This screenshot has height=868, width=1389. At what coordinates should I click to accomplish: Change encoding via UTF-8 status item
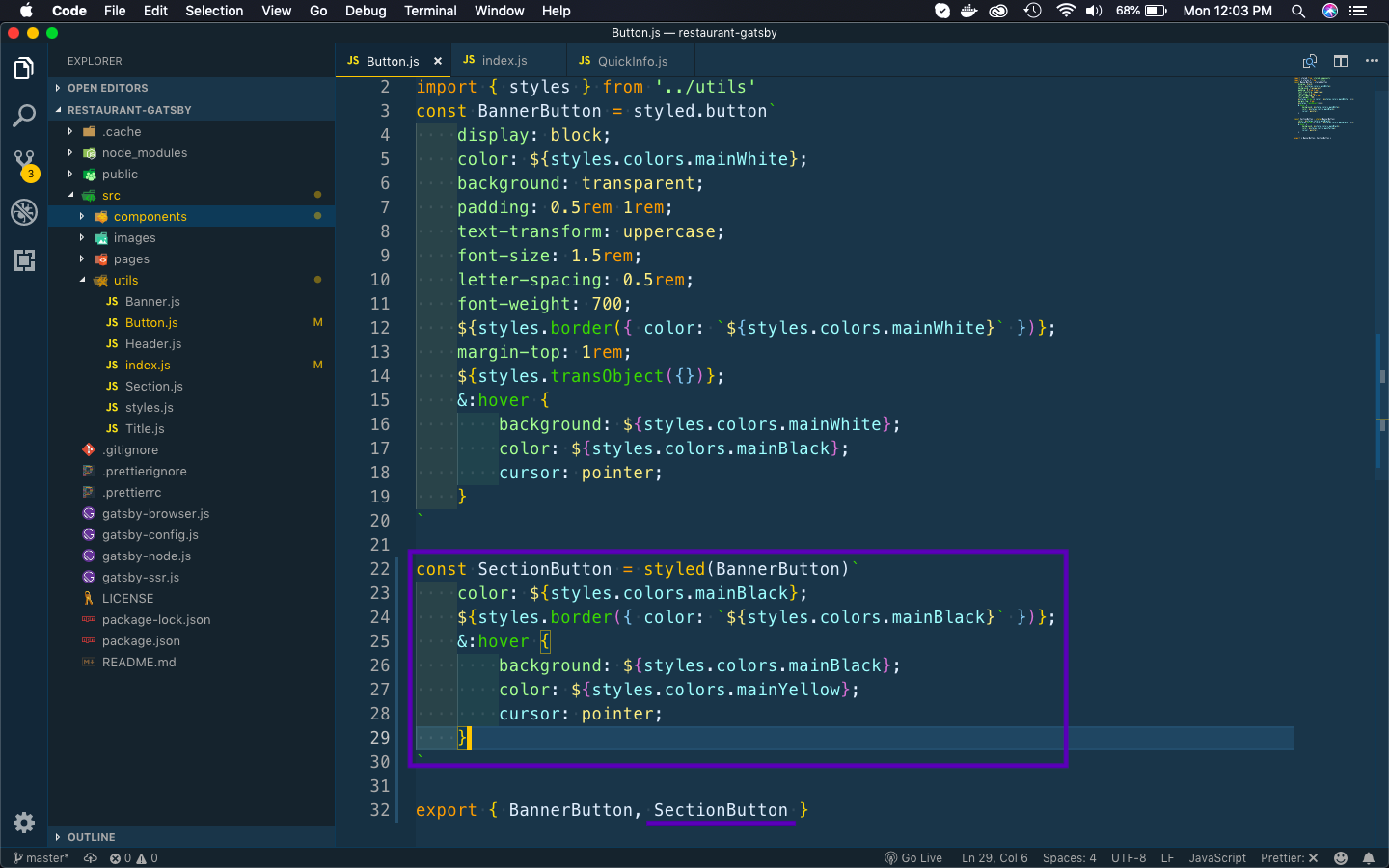tap(1129, 858)
